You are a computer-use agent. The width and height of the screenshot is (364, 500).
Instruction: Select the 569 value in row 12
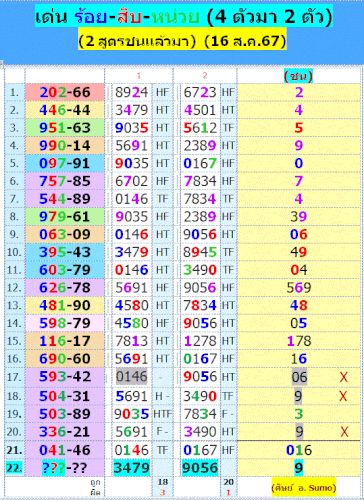299,288
